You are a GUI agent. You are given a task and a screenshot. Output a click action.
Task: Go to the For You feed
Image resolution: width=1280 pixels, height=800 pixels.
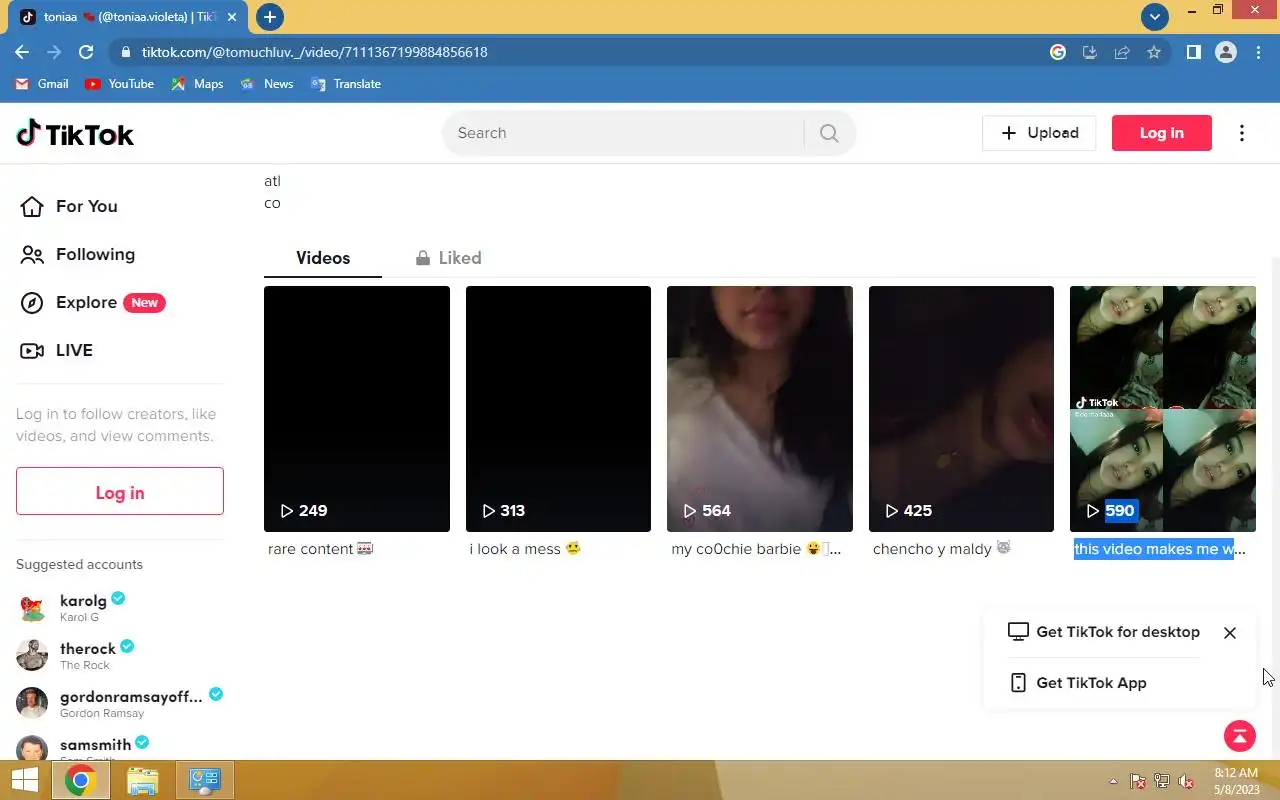click(69, 206)
